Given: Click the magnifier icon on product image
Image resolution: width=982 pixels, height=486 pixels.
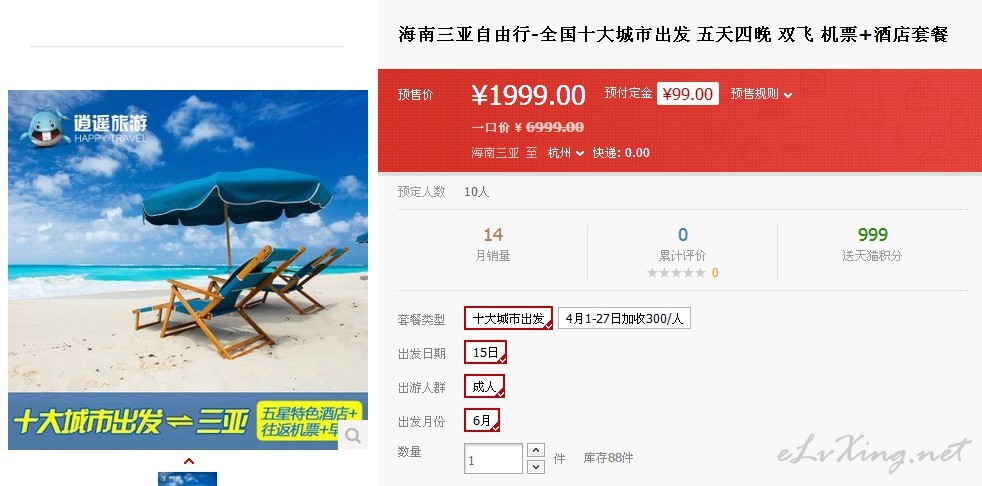Looking at the screenshot, I should (x=353, y=435).
